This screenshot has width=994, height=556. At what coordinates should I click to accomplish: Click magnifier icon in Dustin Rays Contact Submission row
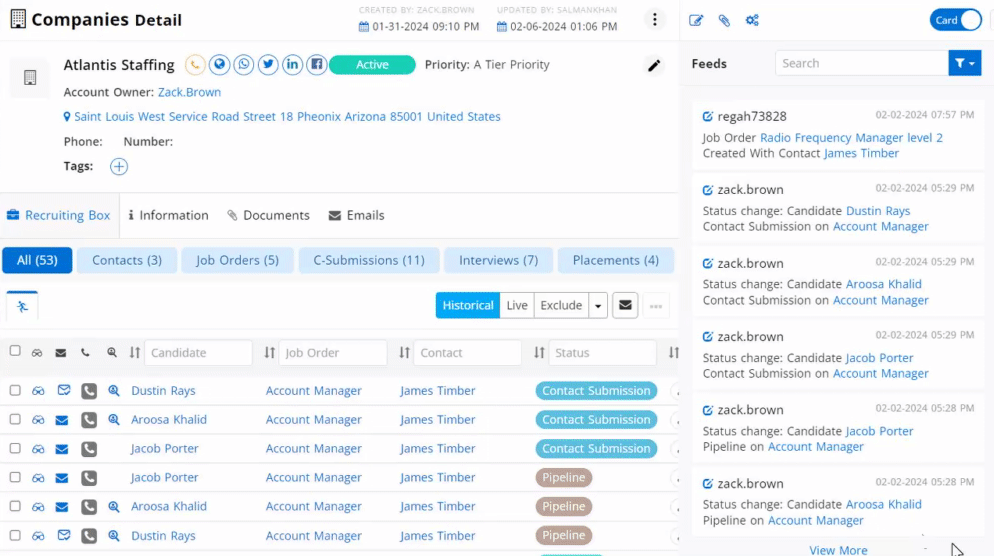(113, 391)
